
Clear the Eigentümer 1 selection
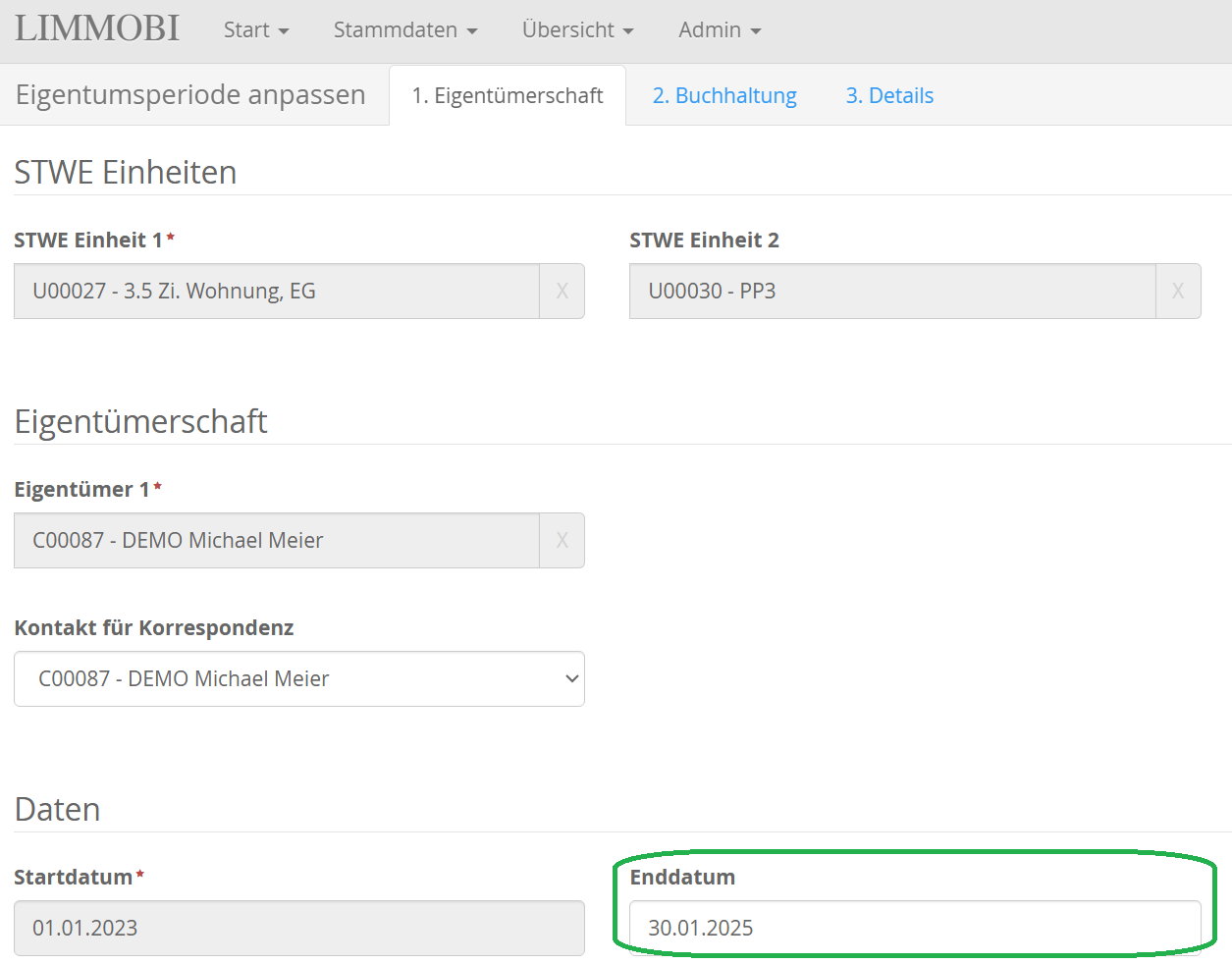(x=562, y=541)
